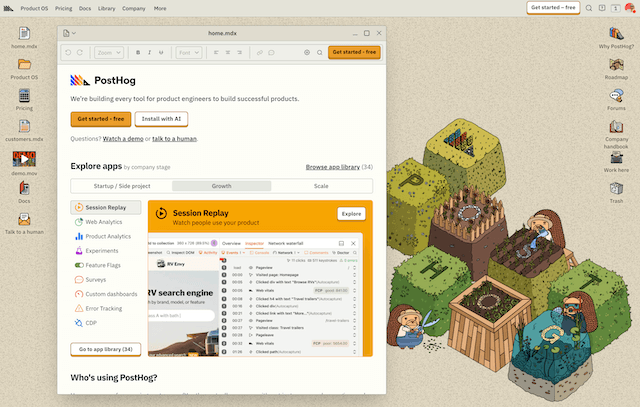Image resolution: width=640 pixels, height=407 pixels.
Task: Select Web Analytics in app list
Action: click(x=106, y=222)
